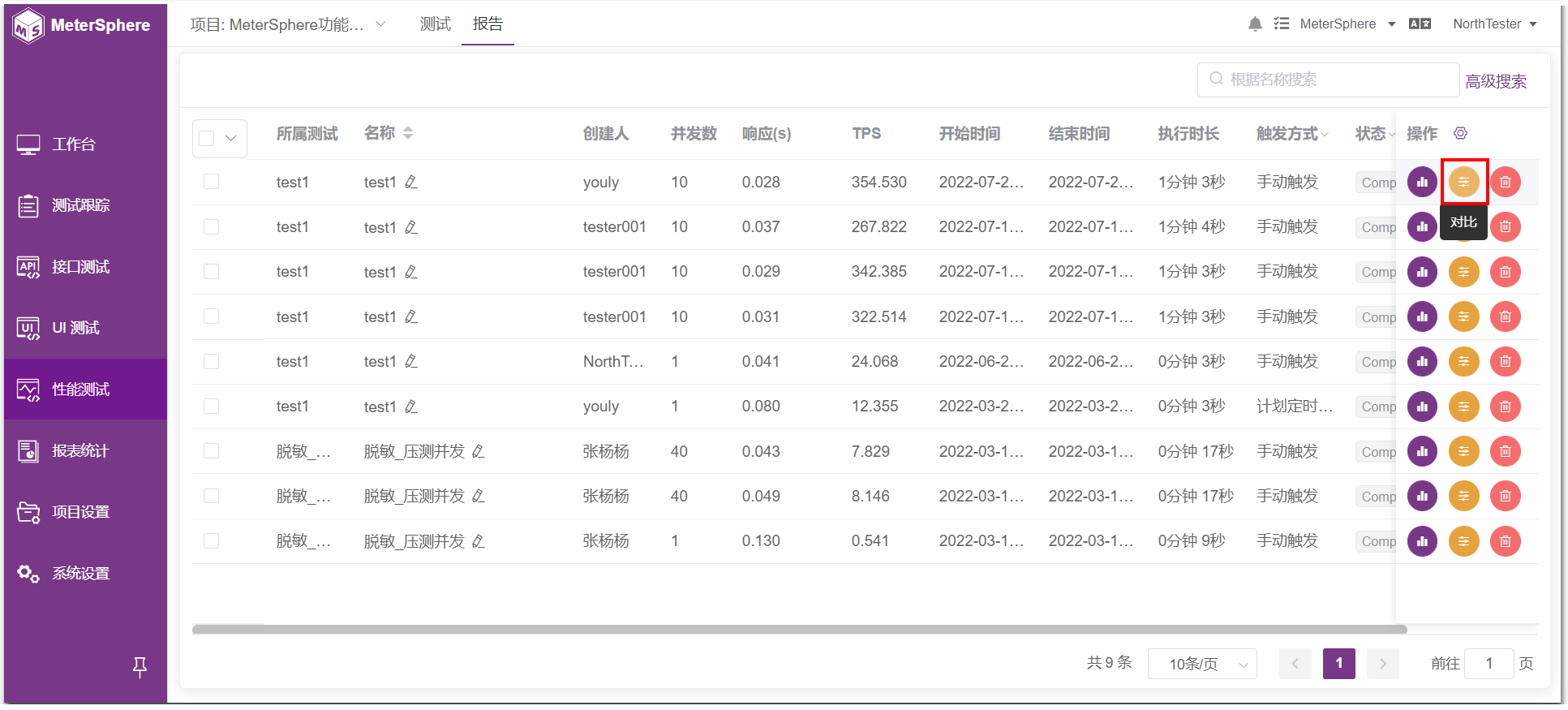Open the NorthTester user menu
1568x710 pixels.
1495,24
